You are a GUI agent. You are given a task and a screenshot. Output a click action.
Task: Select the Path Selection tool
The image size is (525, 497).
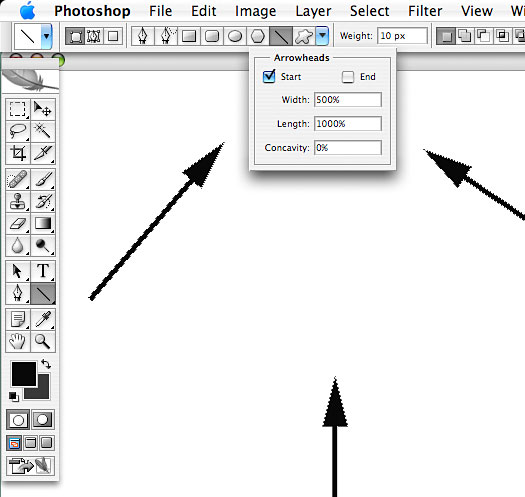[18, 271]
